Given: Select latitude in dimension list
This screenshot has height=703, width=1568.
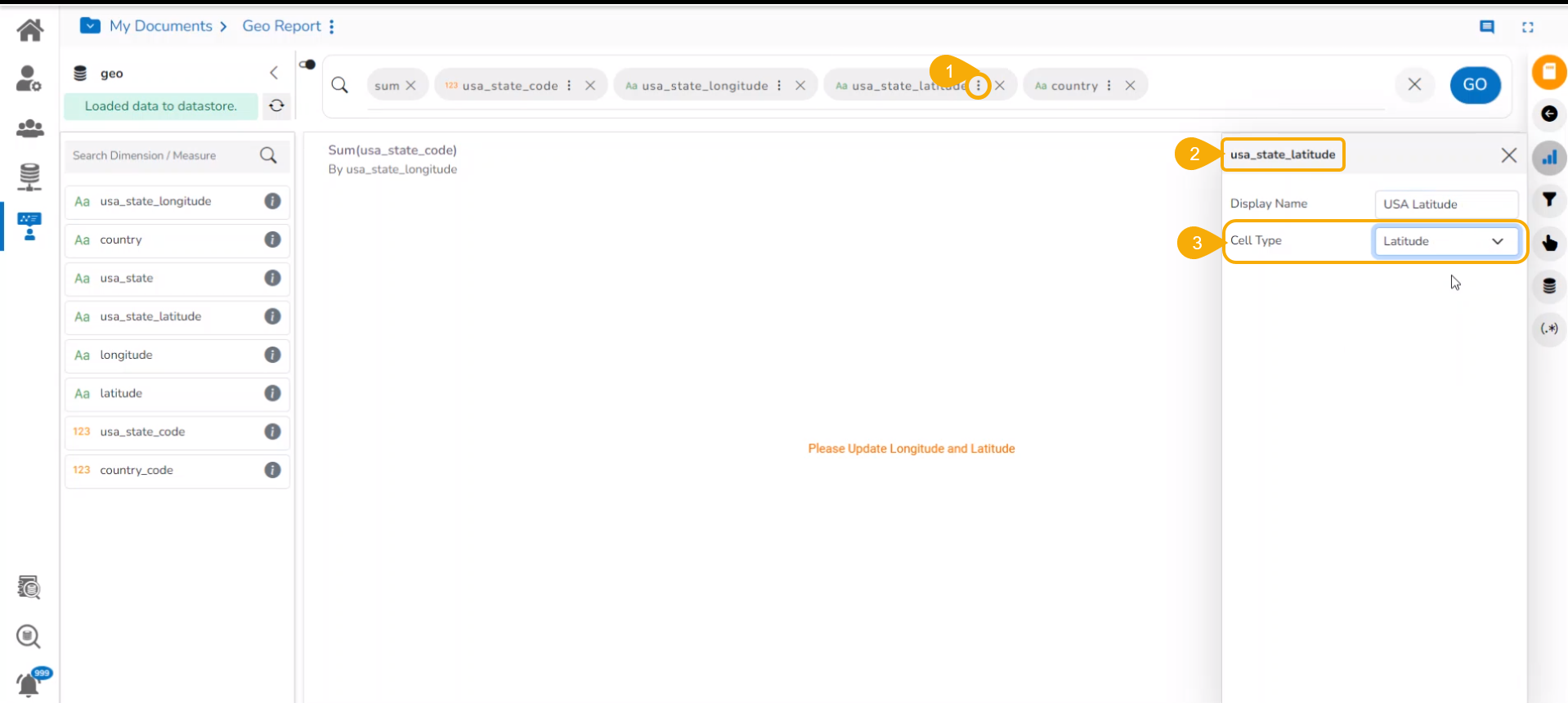Looking at the screenshot, I should point(177,393).
